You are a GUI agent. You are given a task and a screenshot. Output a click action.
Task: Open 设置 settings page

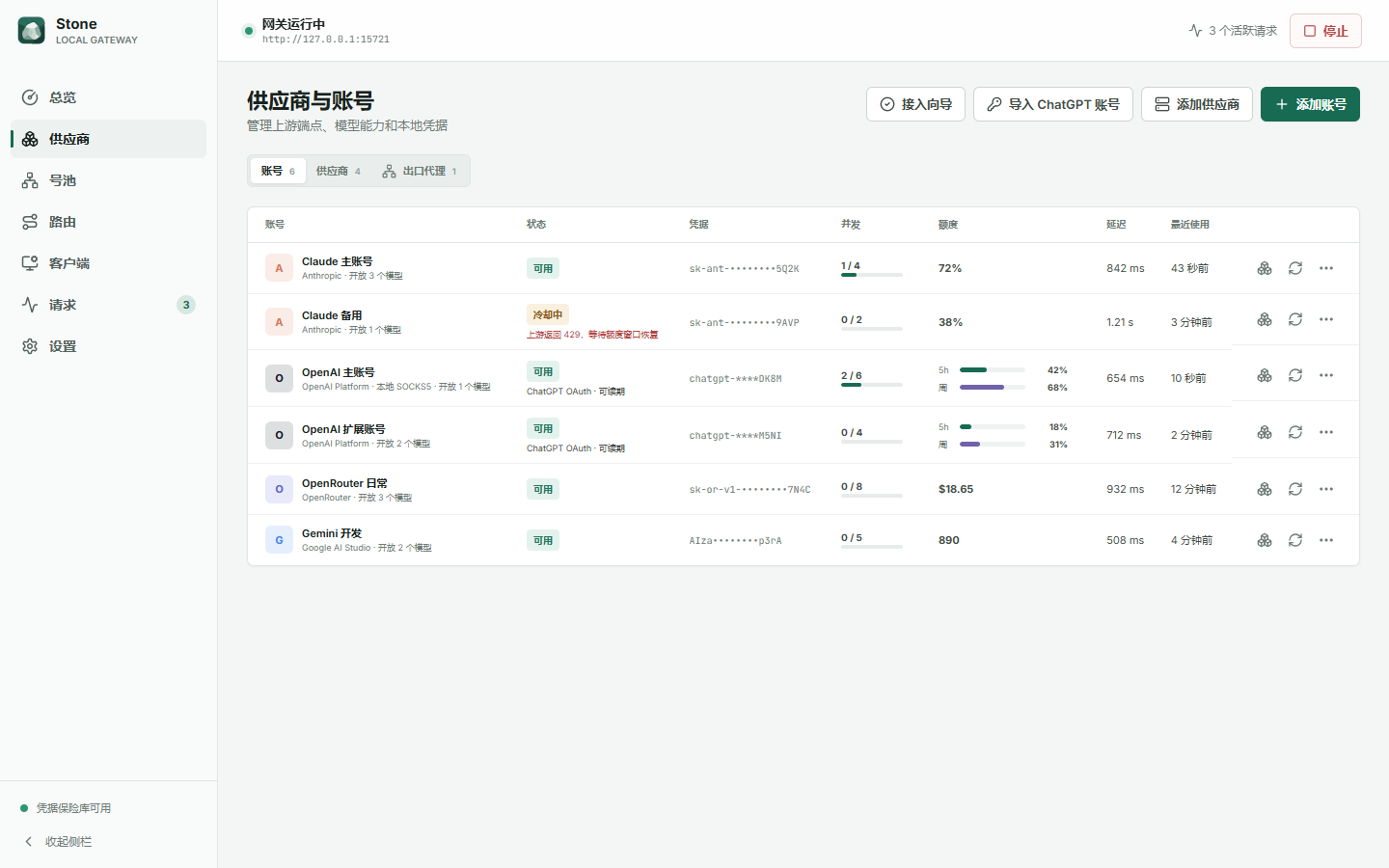click(x=108, y=346)
